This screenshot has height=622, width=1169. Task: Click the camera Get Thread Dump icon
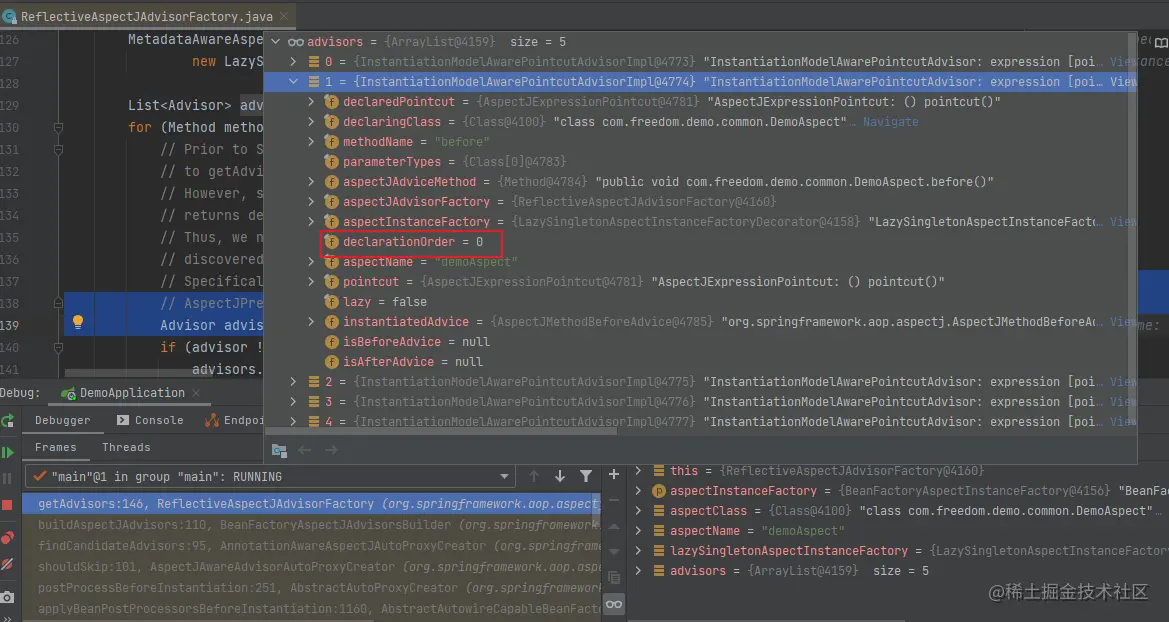click(7, 597)
